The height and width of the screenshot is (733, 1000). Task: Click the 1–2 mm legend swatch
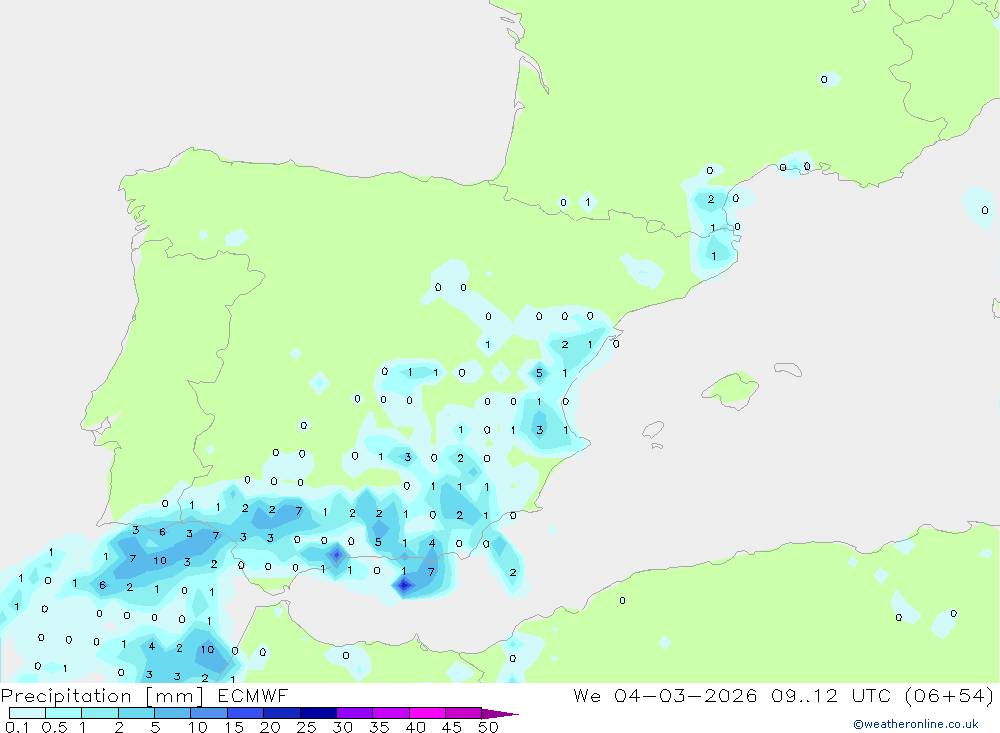pos(100,713)
